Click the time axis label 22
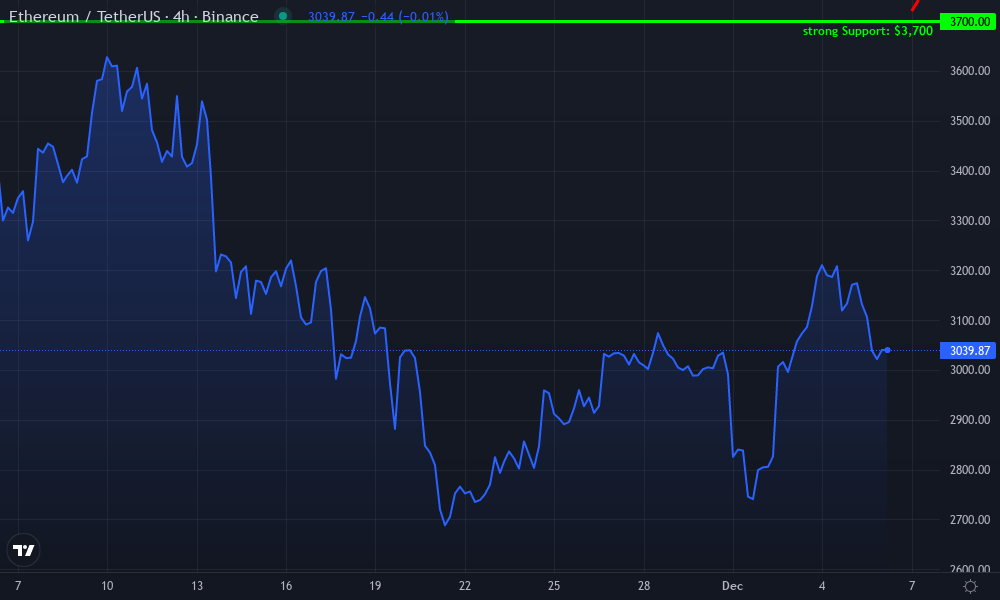 pyautogui.click(x=463, y=586)
